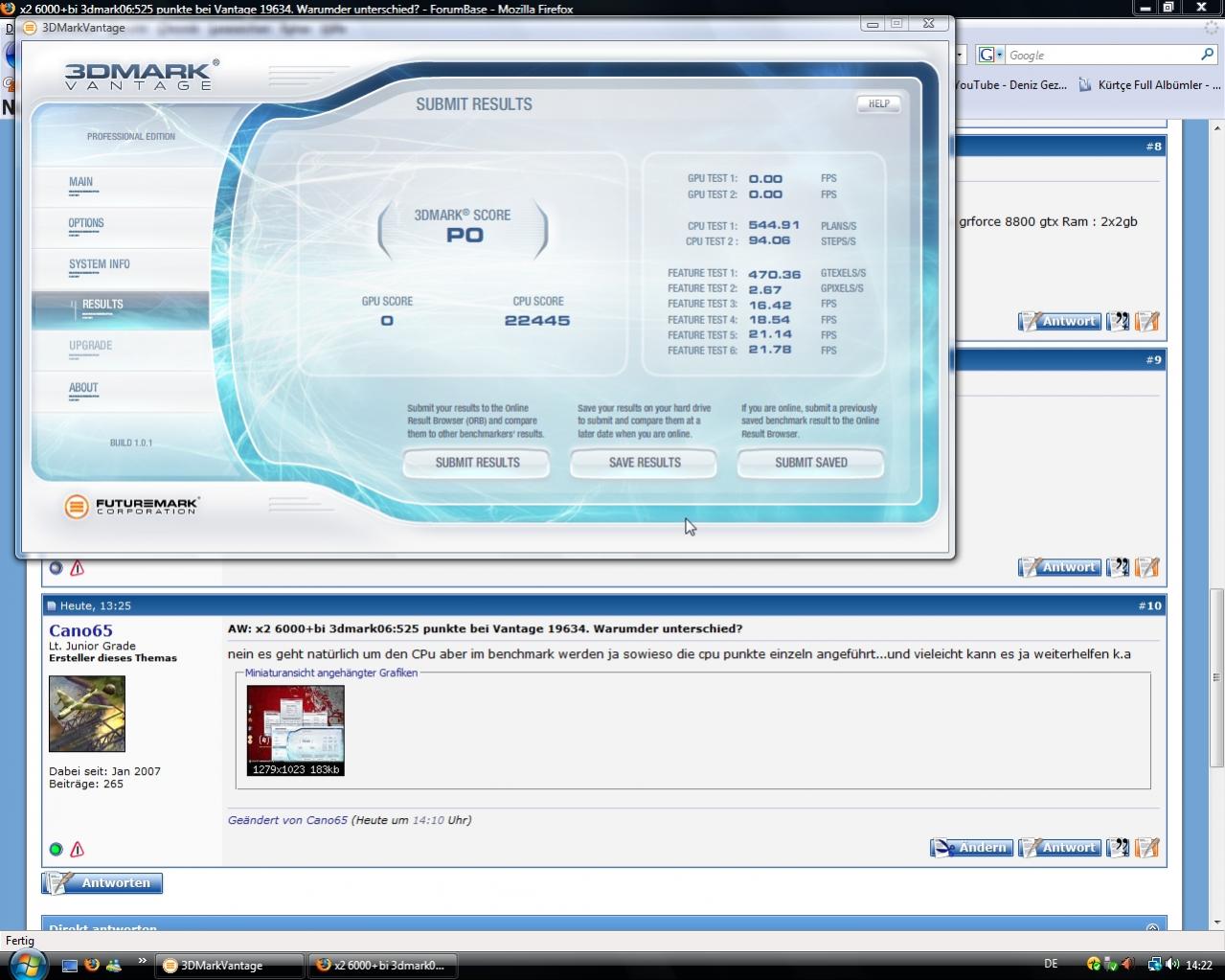
Task: Click quick-reply icon in post #8
Action: 1147,322
